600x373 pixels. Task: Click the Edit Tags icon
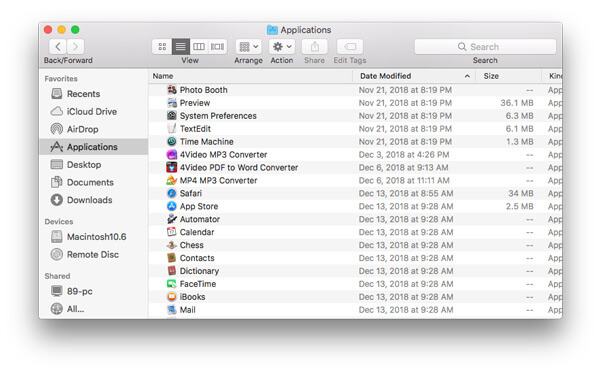[350, 47]
